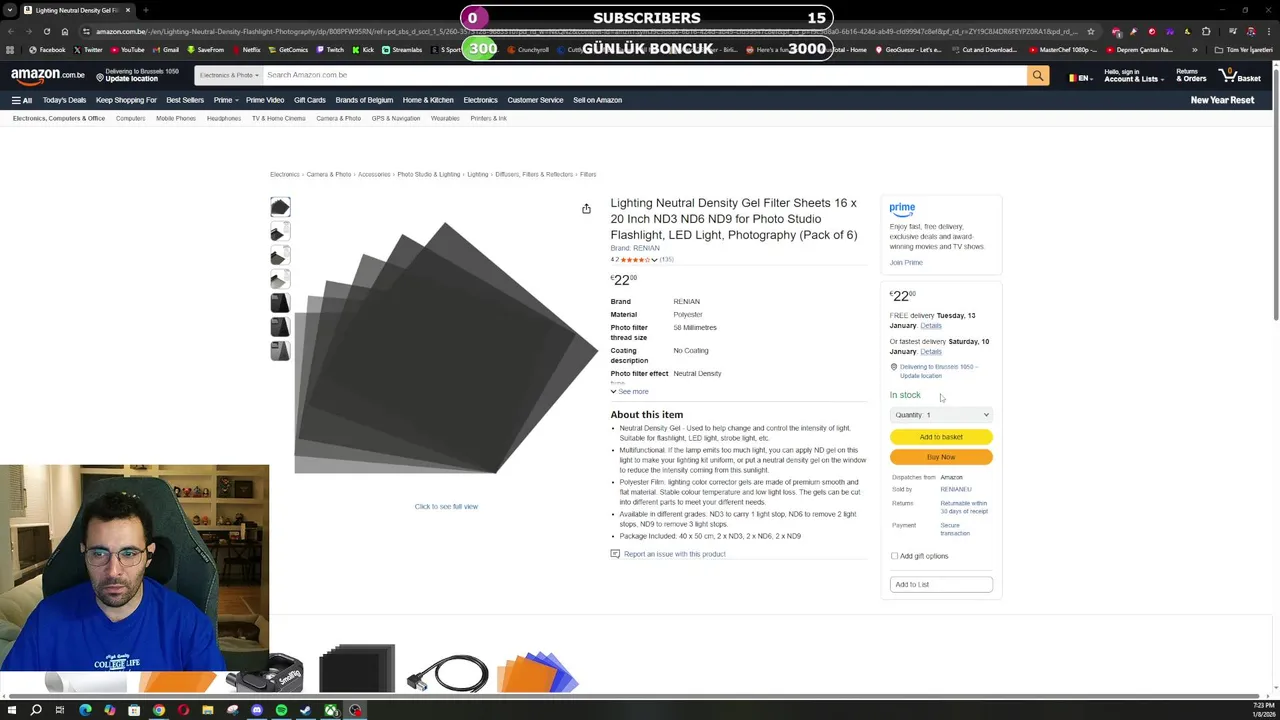This screenshot has width=1280, height=720.
Task: Open the basket cart icon
Action: pos(1240,75)
